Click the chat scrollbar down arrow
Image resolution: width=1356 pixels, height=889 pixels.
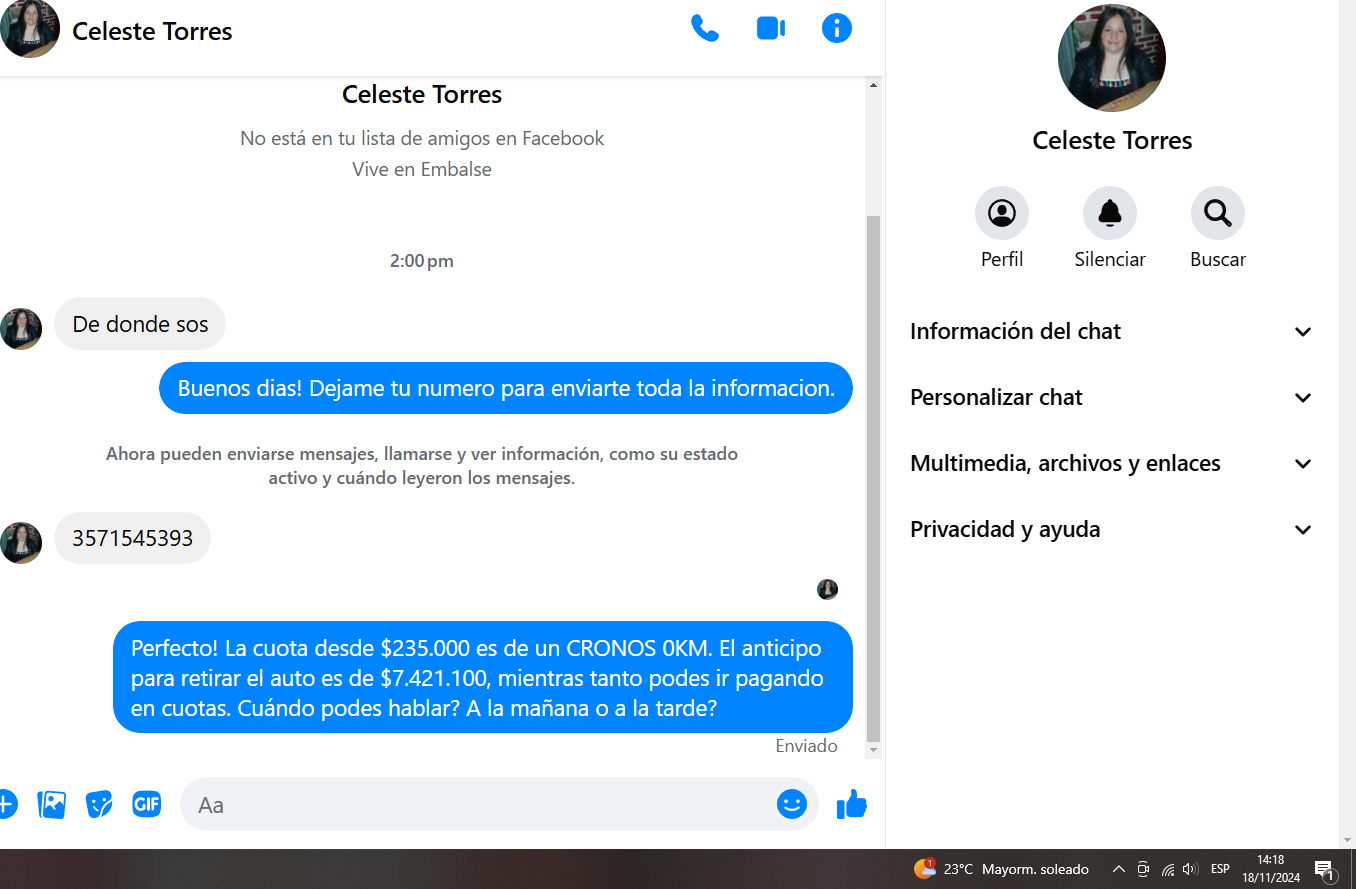click(x=873, y=750)
